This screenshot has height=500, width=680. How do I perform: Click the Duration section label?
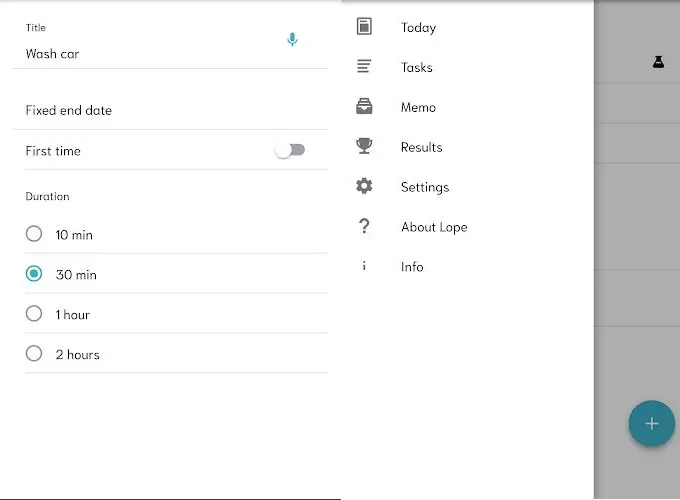[x=47, y=196]
